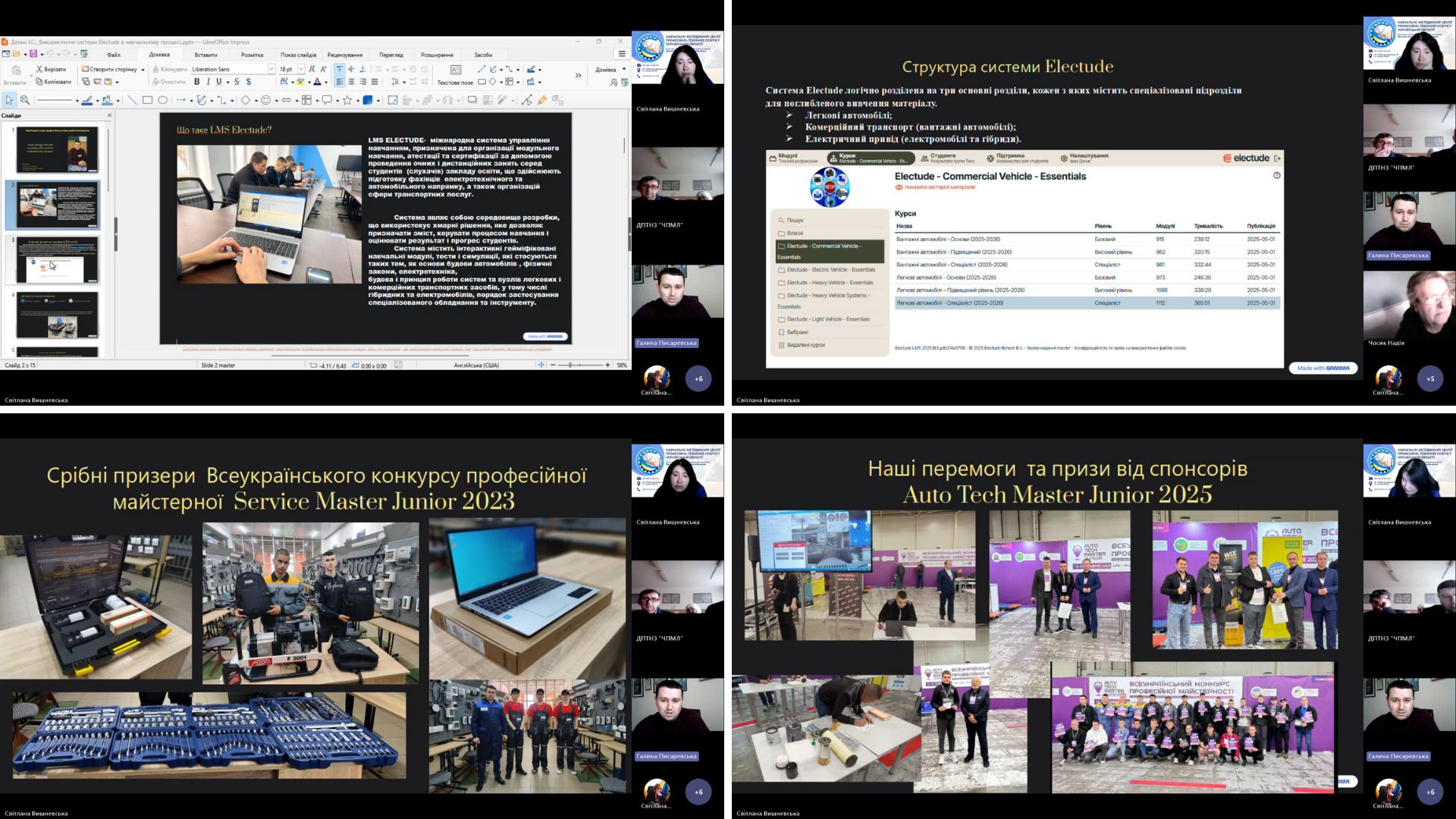Screen dimensions: 1456x819
Task: Select slide 3 thumbnail in Слайди panel
Action: [58, 259]
